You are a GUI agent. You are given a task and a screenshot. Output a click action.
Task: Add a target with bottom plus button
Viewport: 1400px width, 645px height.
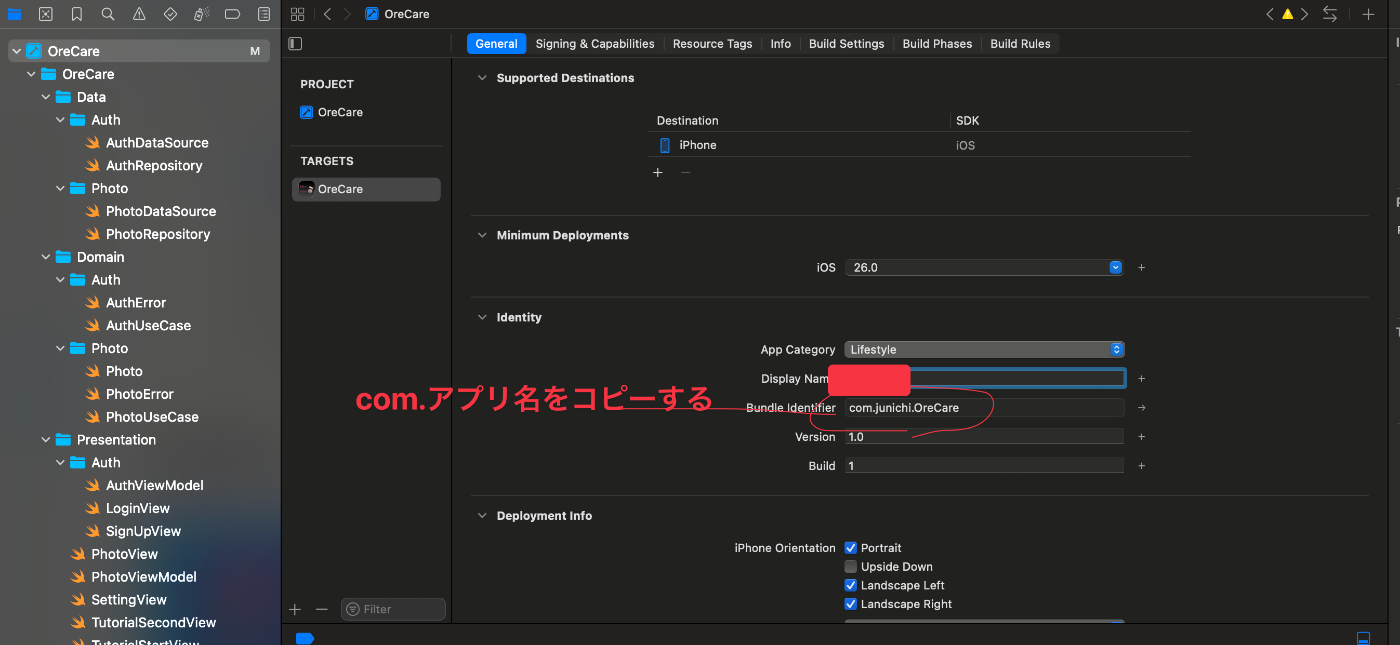[295, 609]
